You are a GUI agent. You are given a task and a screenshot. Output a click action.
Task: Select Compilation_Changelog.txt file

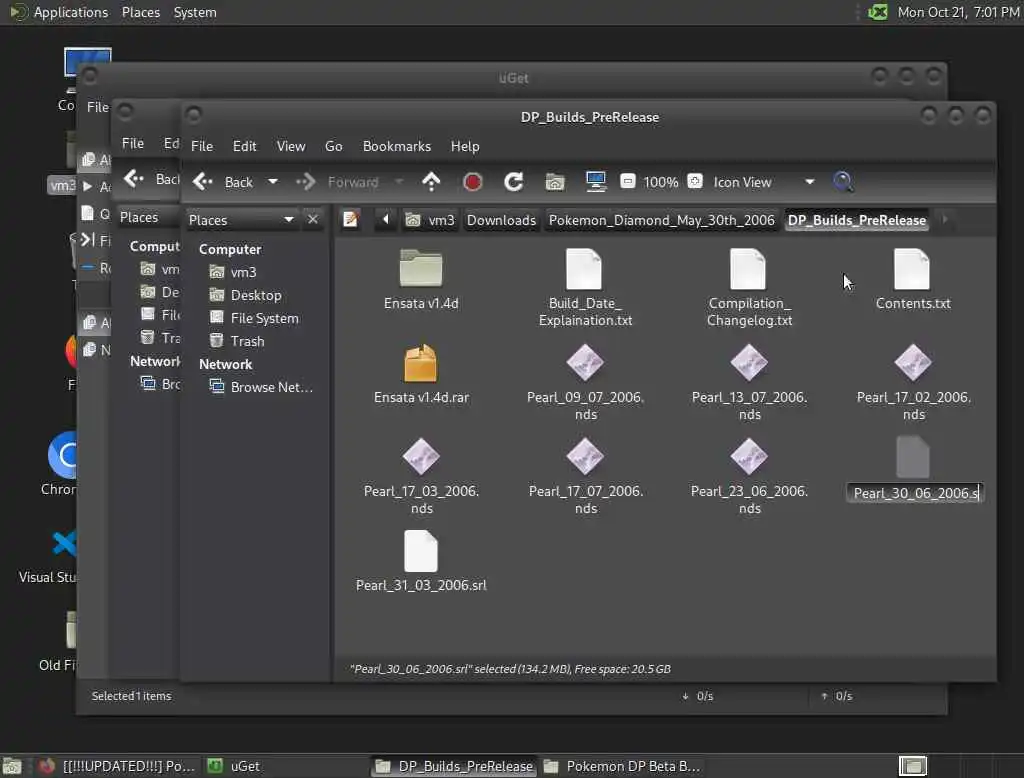749,287
